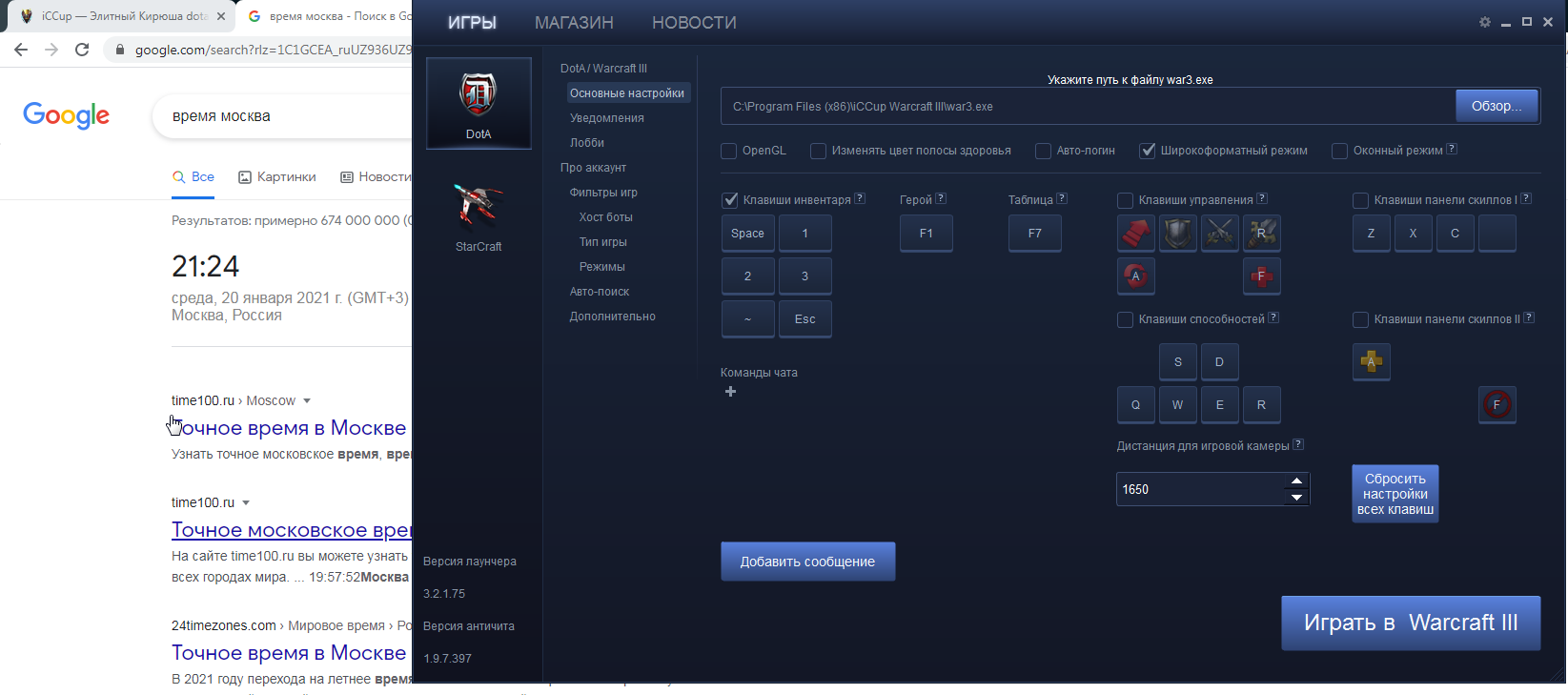Open help for Клавиши управления
Viewport: 1568px width, 695px height.
pyautogui.click(x=1262, y=198)
